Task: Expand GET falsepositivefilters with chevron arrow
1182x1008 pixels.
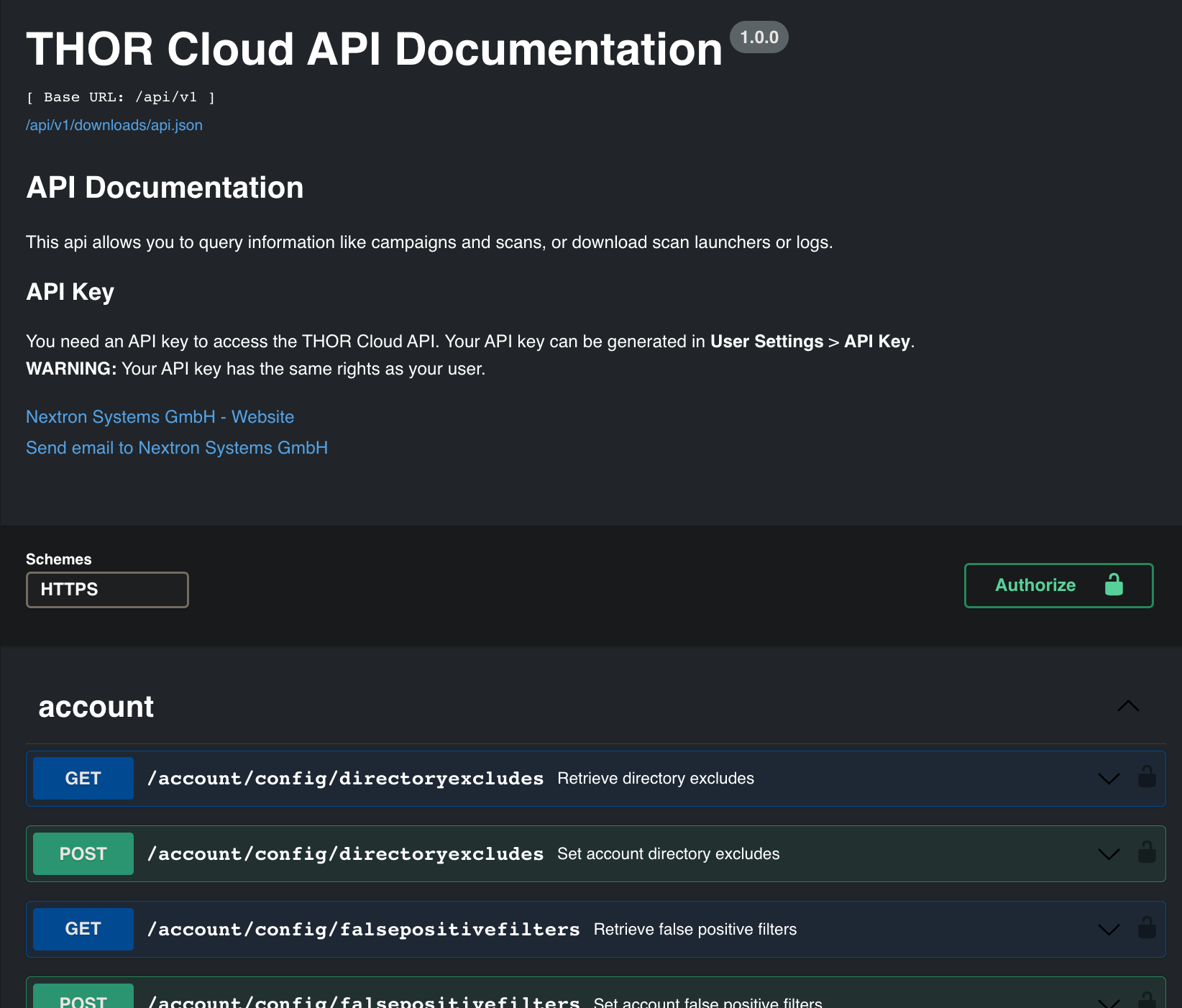Action: pyautogui.click(x=1109, y=930)
